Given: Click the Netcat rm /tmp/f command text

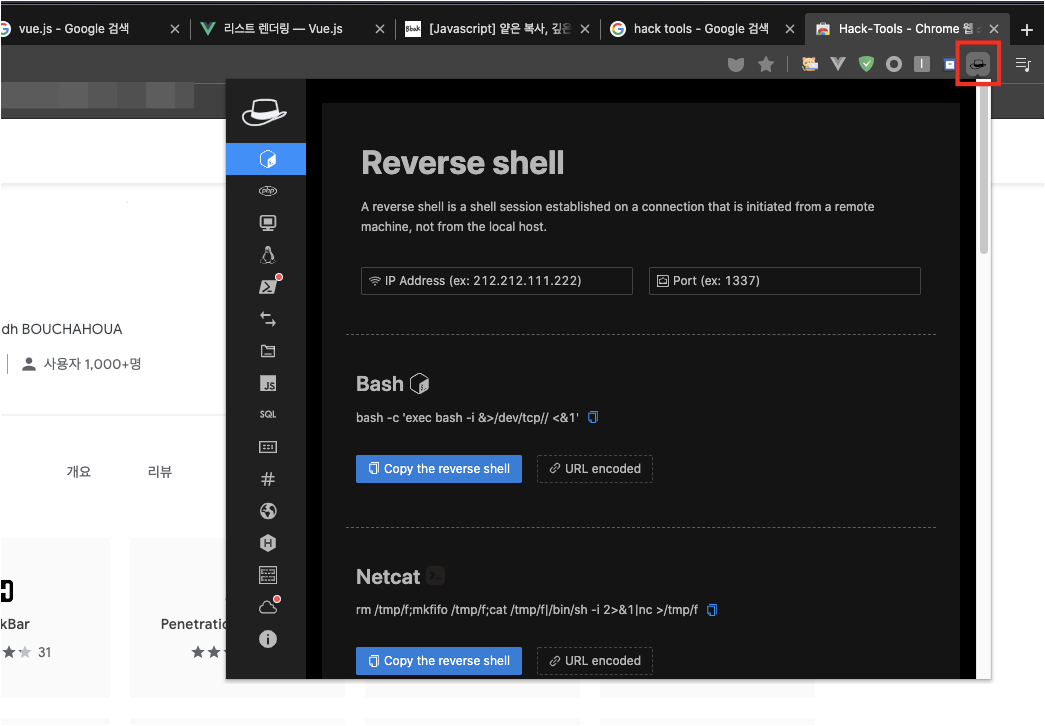Looking at the screenshot, I should coord(526,609).
